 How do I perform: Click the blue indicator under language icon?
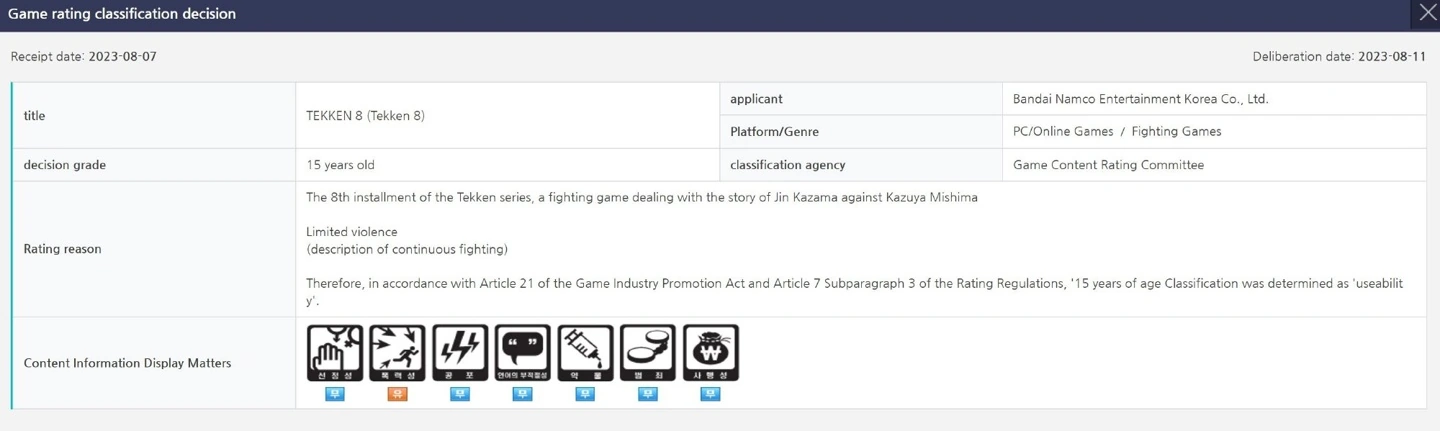522,394
